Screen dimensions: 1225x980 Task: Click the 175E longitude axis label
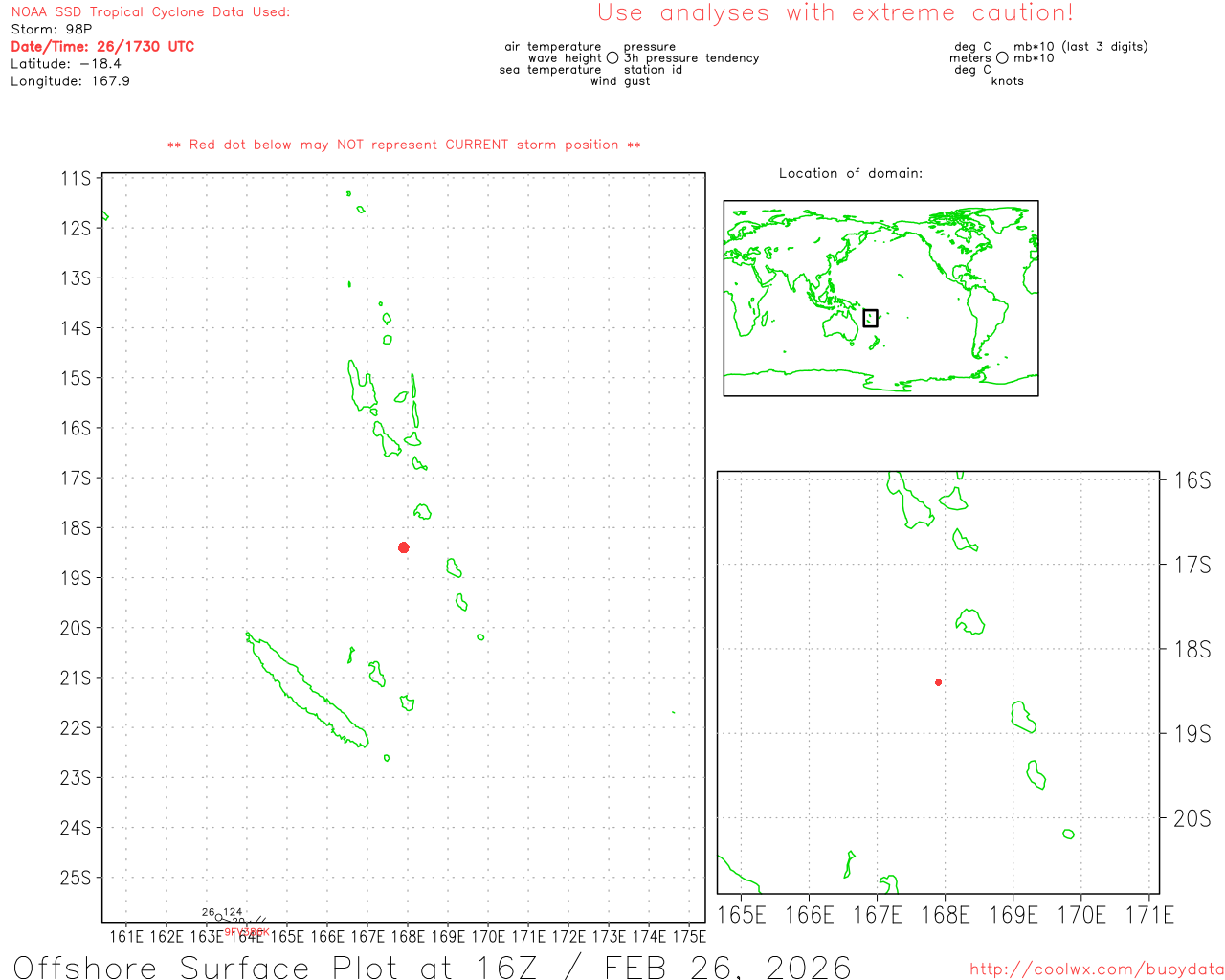pyautogui.click(x=689, y=936)
